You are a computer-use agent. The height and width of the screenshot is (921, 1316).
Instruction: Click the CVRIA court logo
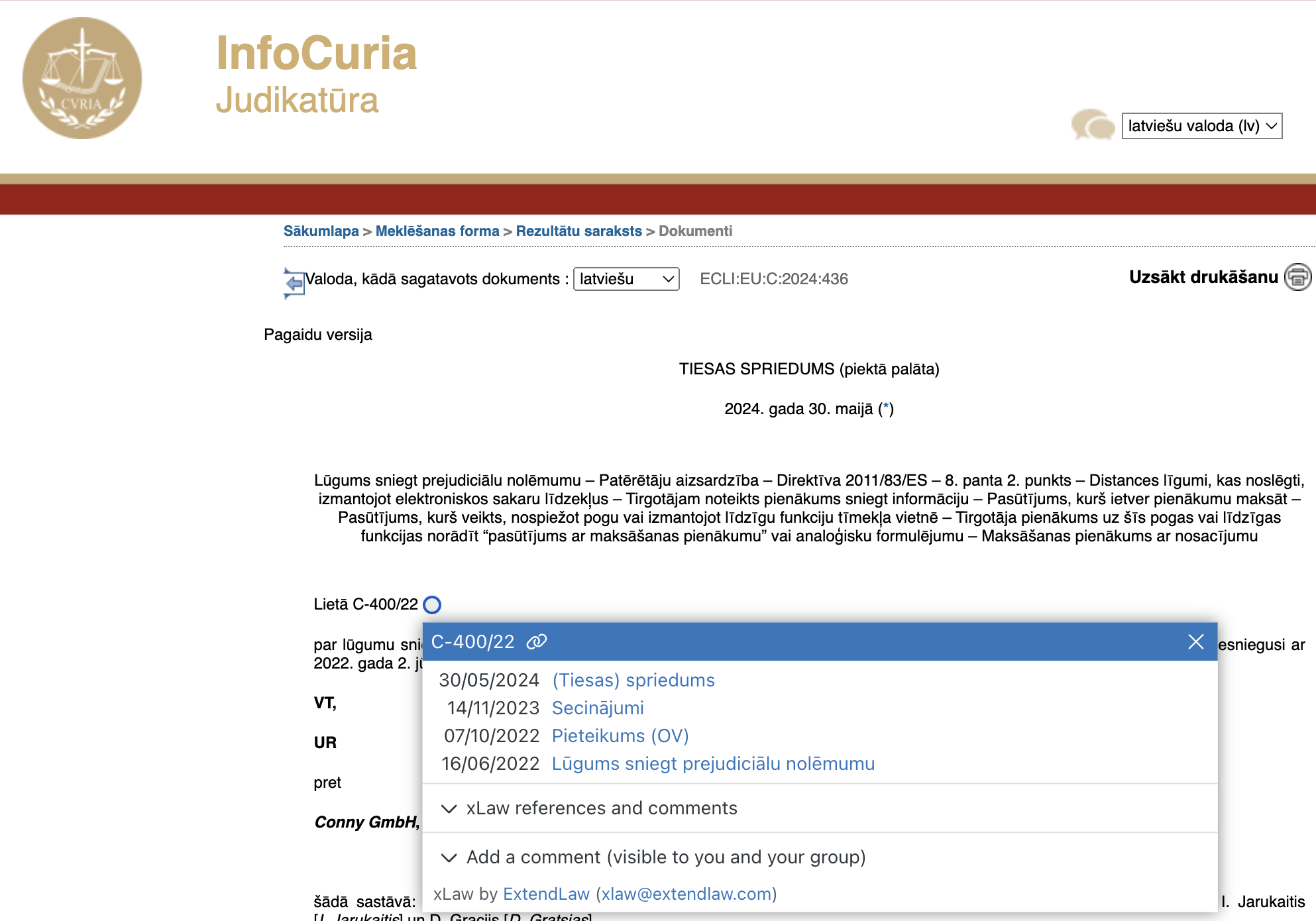click(82, 78)
